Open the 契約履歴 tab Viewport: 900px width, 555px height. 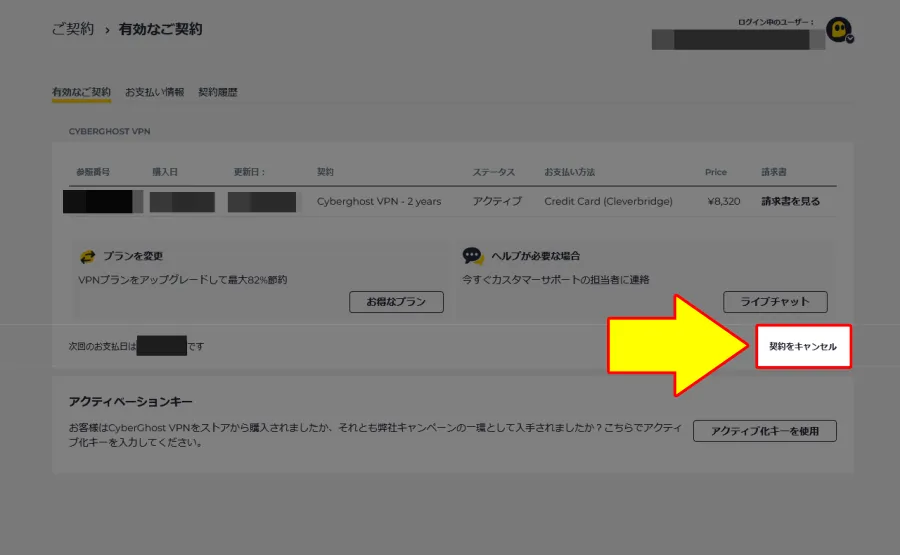(218, 92)
